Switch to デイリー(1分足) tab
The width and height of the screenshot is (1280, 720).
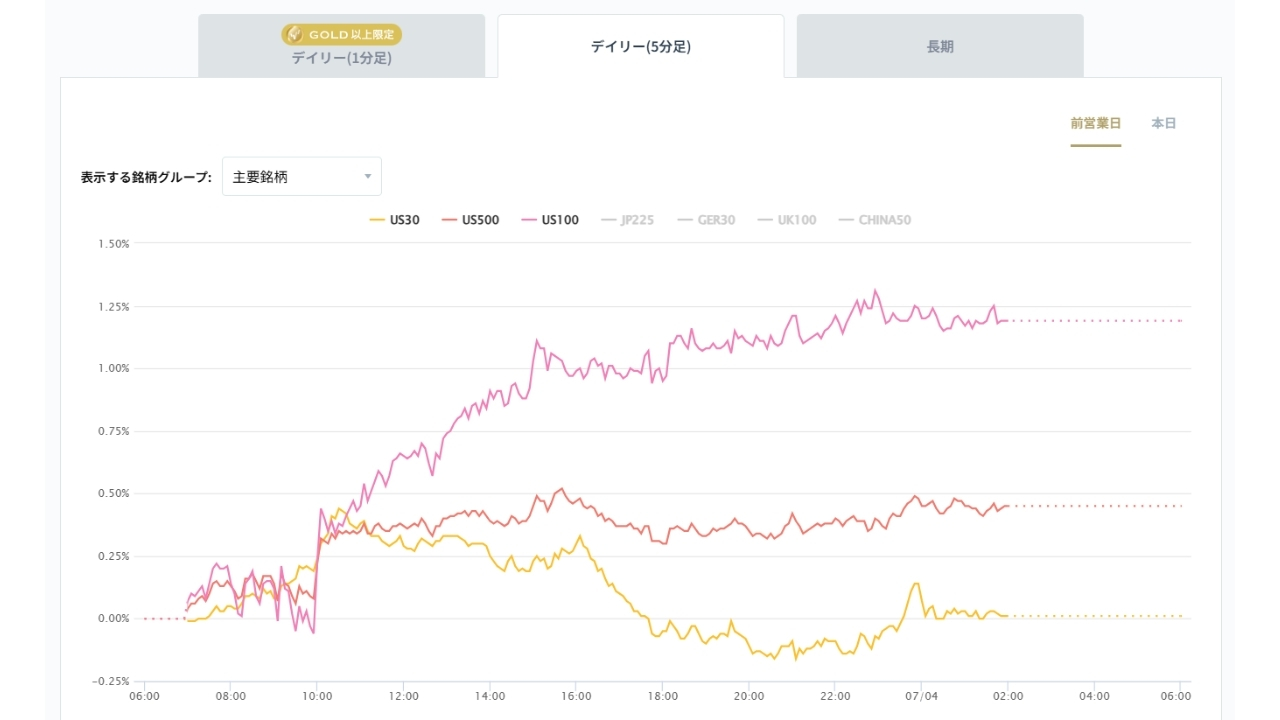341,46
